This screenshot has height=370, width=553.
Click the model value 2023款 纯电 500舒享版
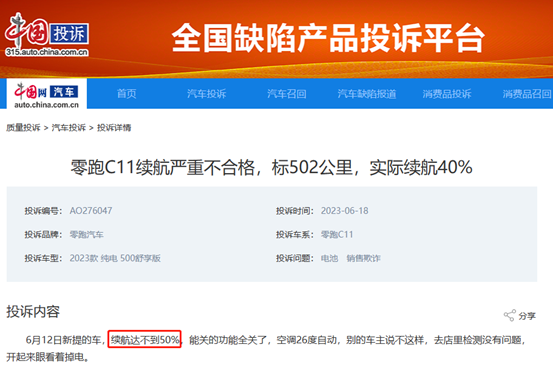(115, 258)
